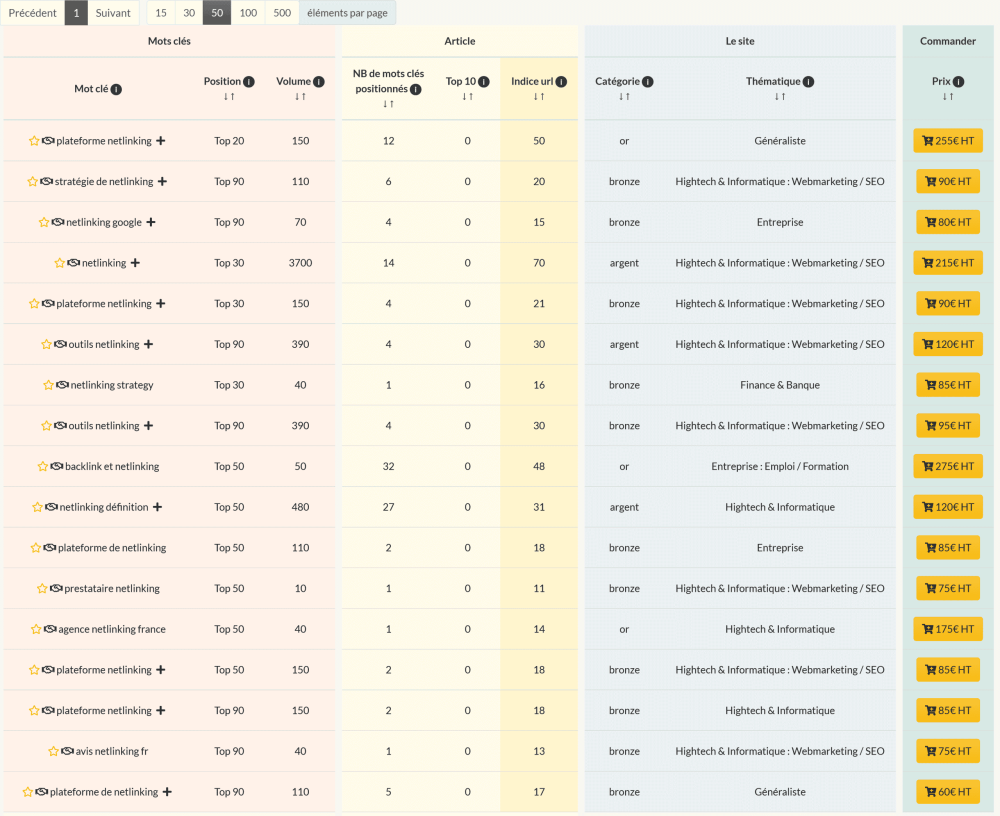Click the Thématique info icon

808,82
